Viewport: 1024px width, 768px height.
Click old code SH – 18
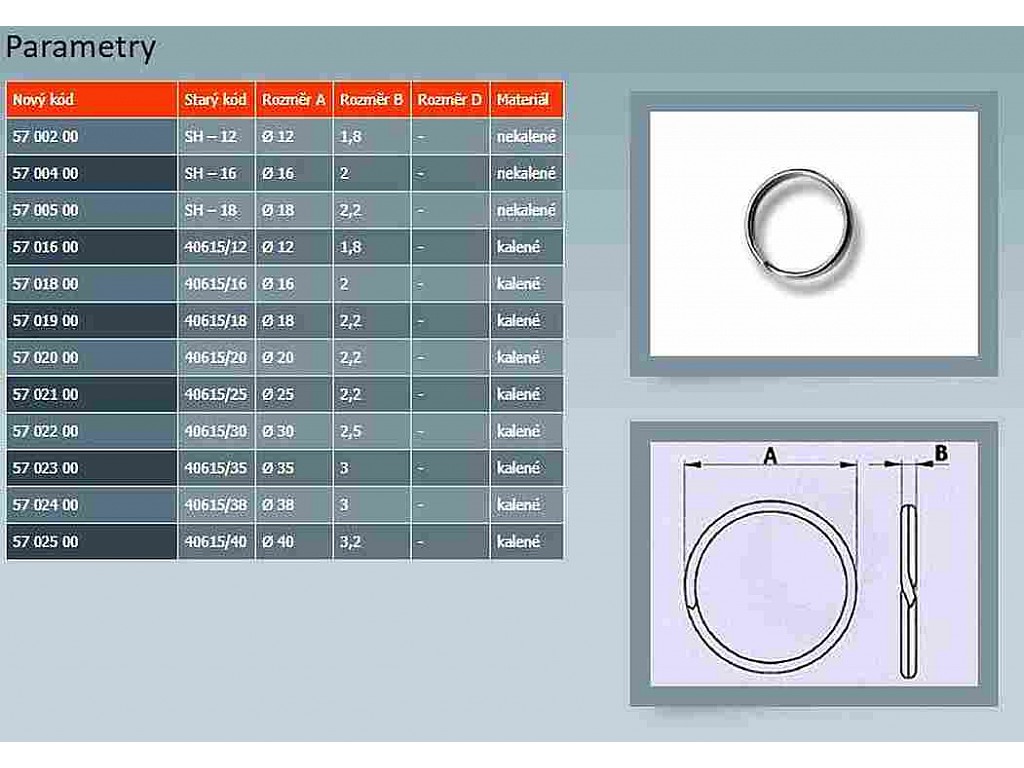[x=211, y=210]
